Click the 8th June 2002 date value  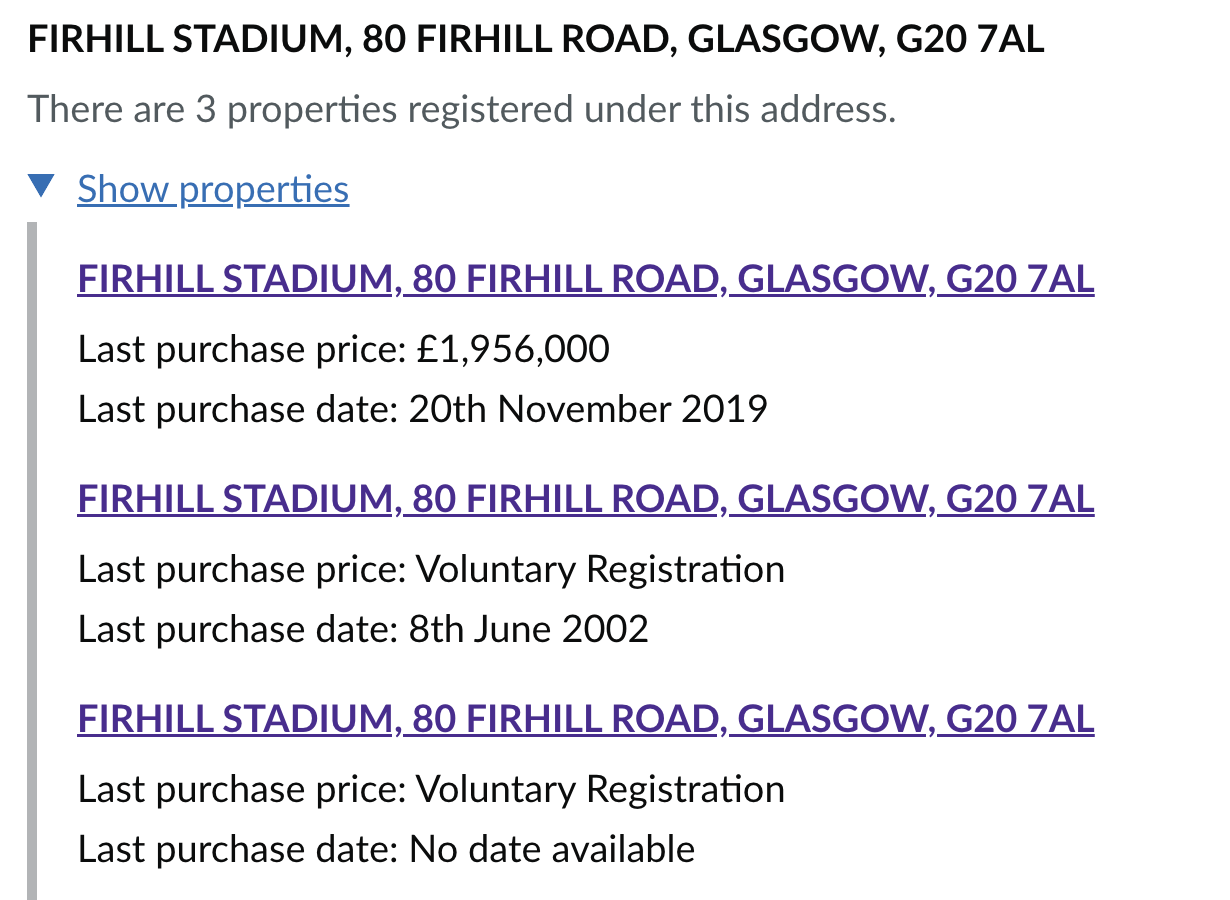coord(529,629)
